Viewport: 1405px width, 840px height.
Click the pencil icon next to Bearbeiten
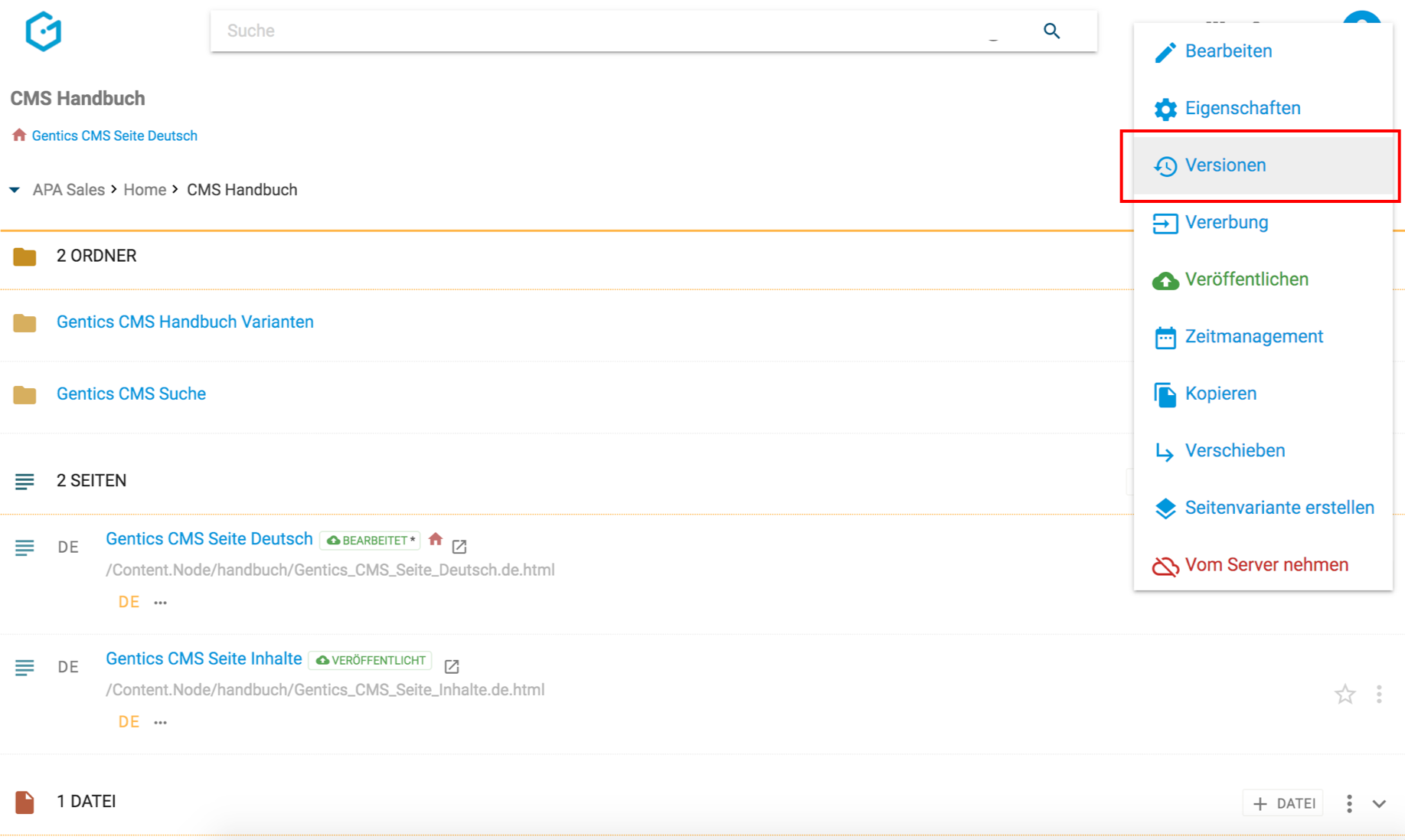(x=1165, y=52)
